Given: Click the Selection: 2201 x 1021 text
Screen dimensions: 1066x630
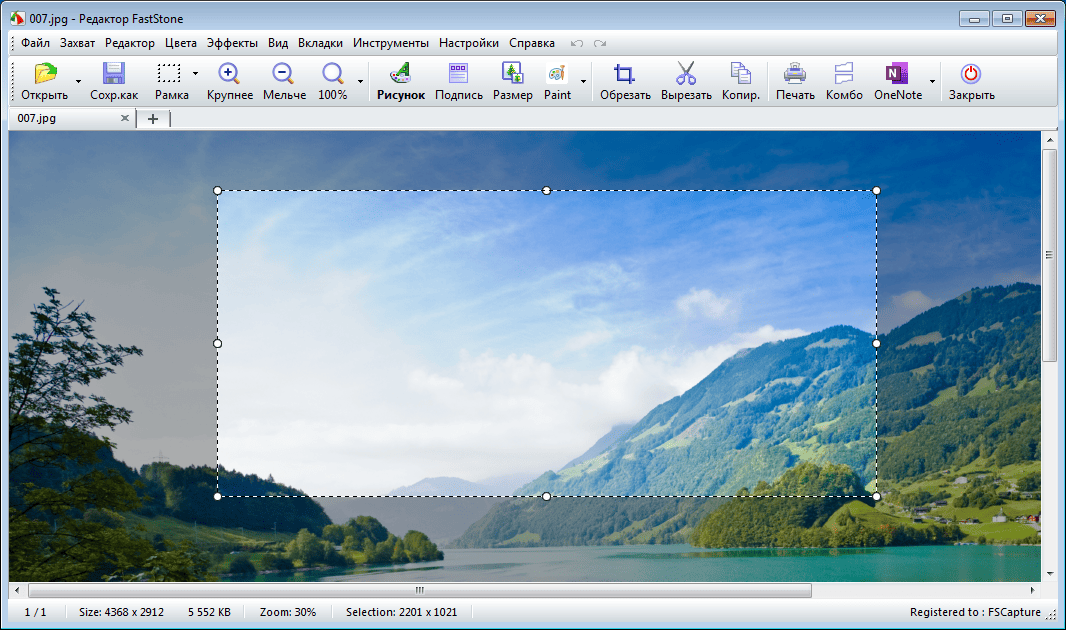Looking at the screenshot, I should [x=401, y=612].
